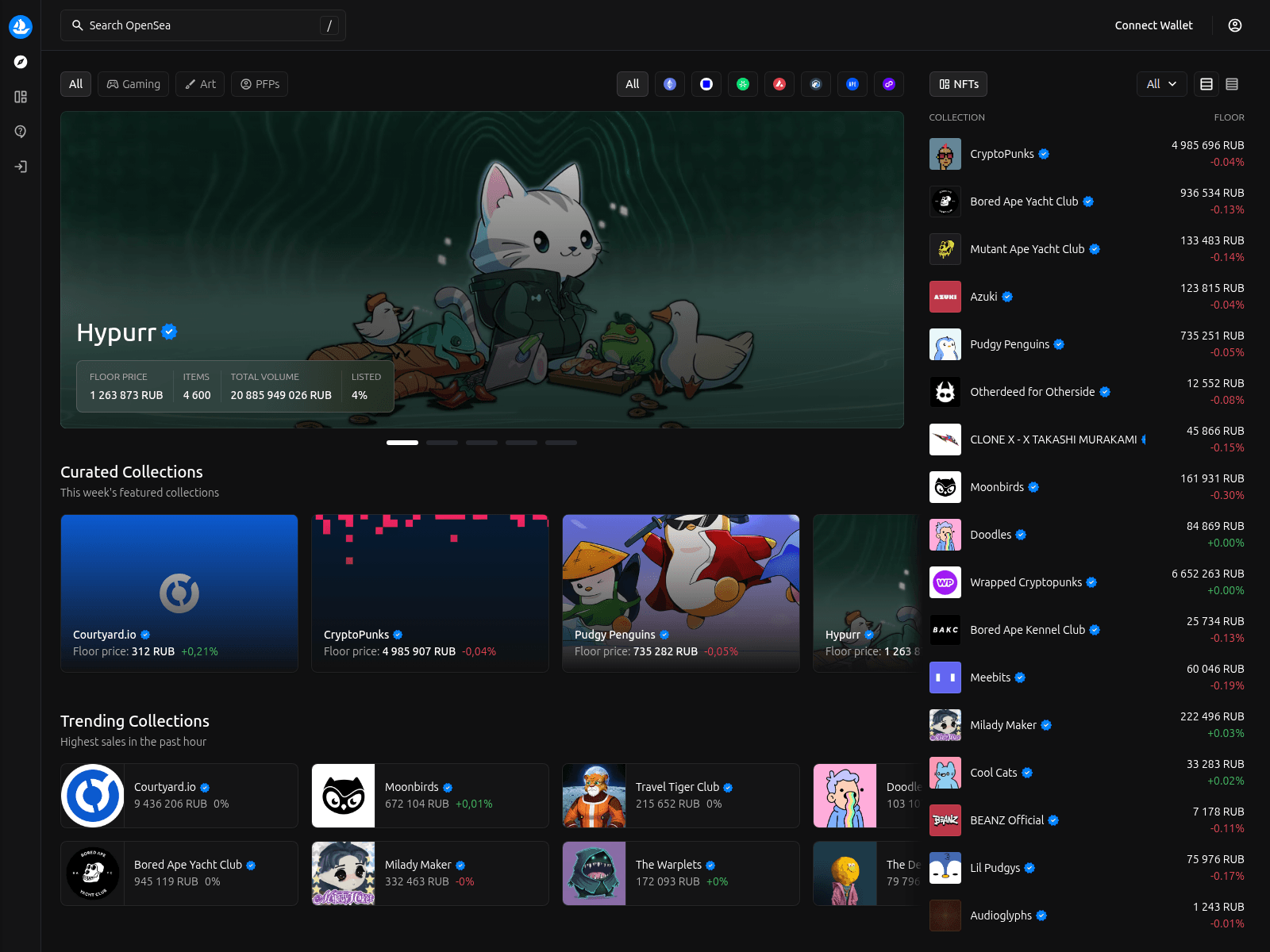Filter by ApeChain blue icon
Viewport: 1270px width, 952px height.
click(x=852, y=84)
